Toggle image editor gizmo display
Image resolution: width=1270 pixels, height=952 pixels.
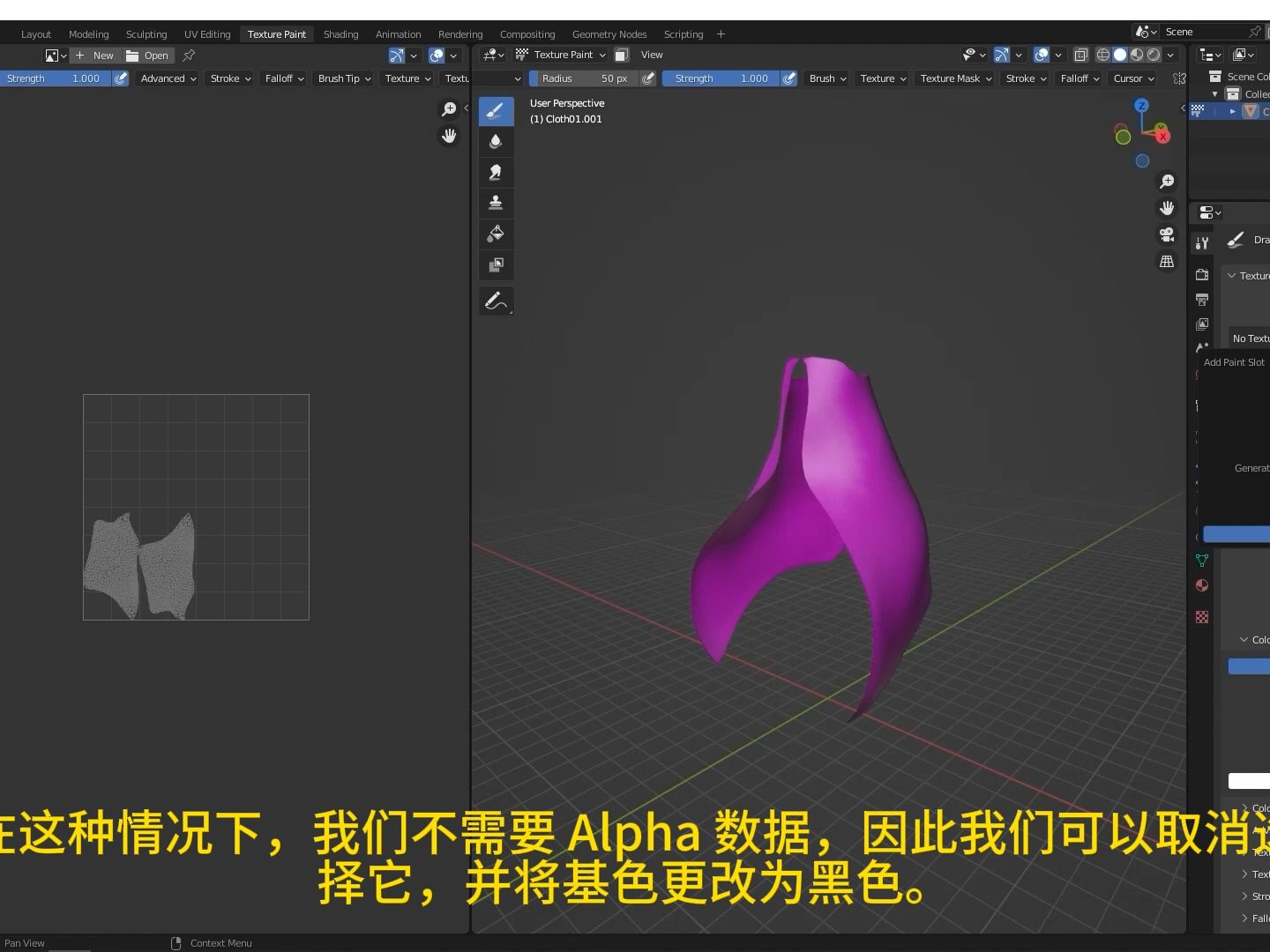tap(397, 56)
